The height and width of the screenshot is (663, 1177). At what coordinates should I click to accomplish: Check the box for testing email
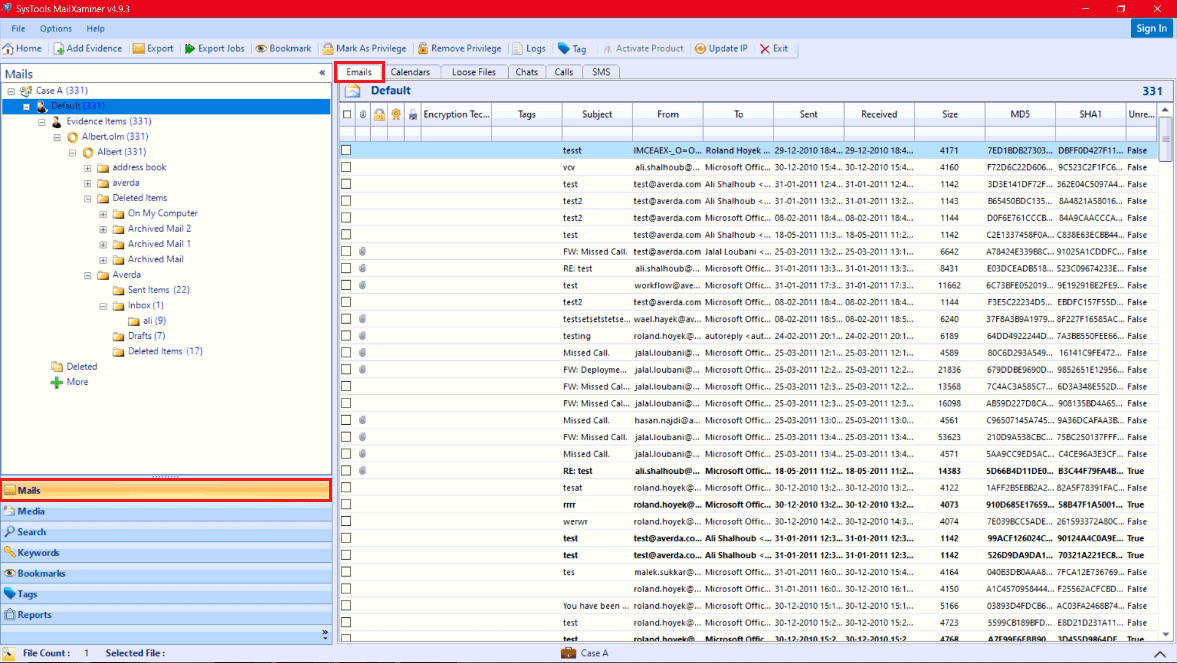tap(346, 336)
